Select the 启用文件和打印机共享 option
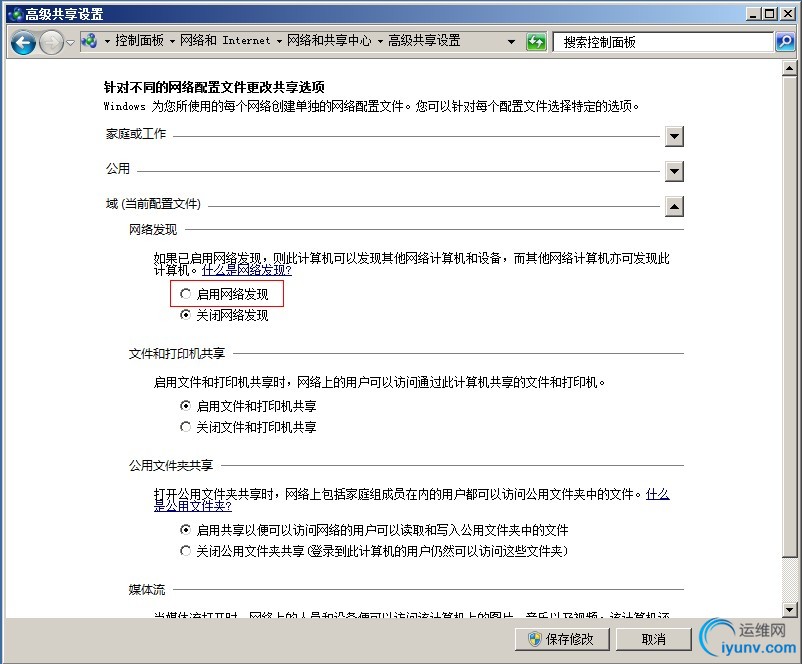Screen dimensions: 802x664 (x=185, y=406)
